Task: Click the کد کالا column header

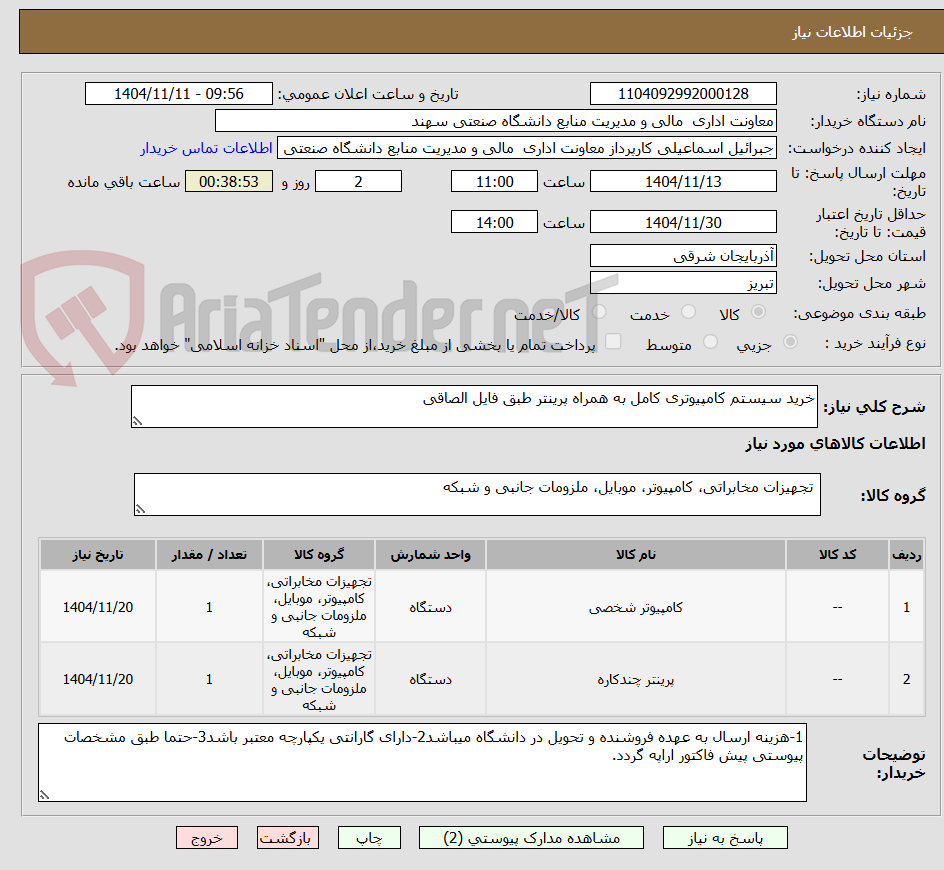Action: [837, 555]
